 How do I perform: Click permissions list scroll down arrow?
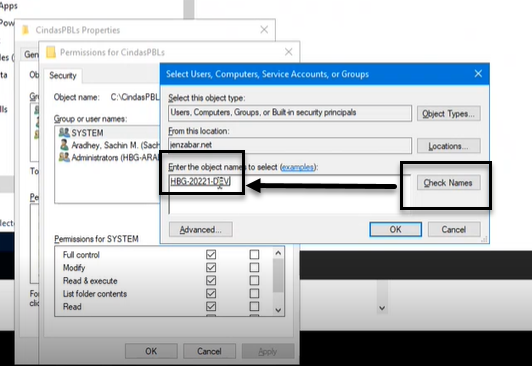pos(278,310)
